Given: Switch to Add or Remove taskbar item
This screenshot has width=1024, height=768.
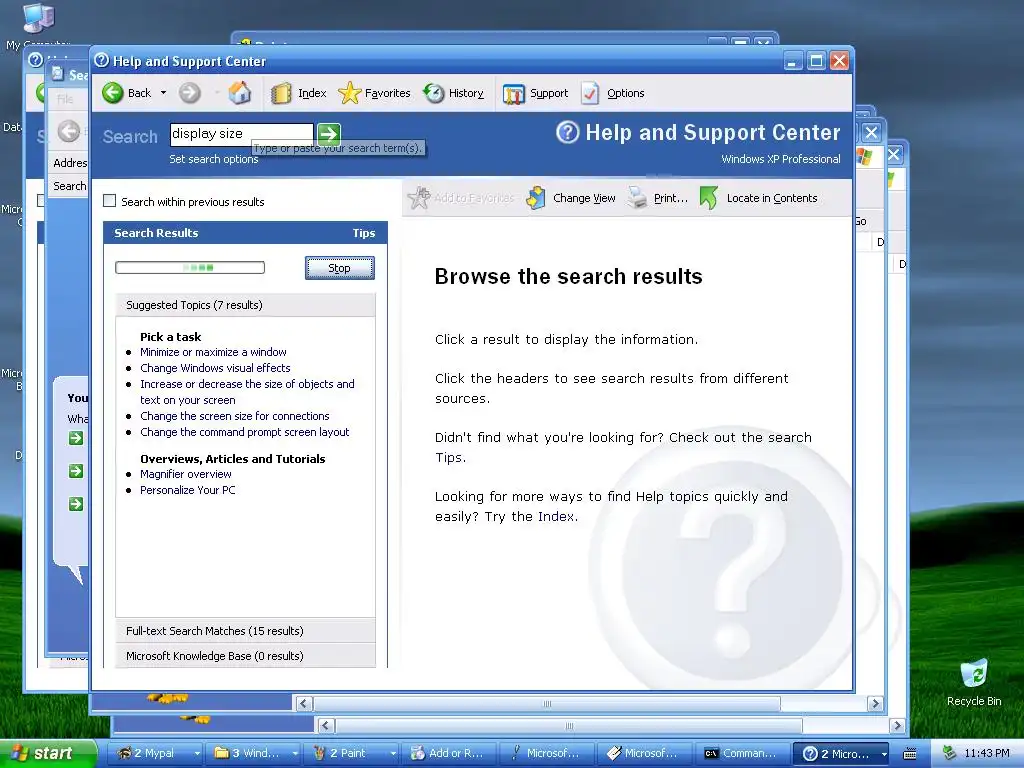Looking at the screenshot, I should tap(449, 753).
